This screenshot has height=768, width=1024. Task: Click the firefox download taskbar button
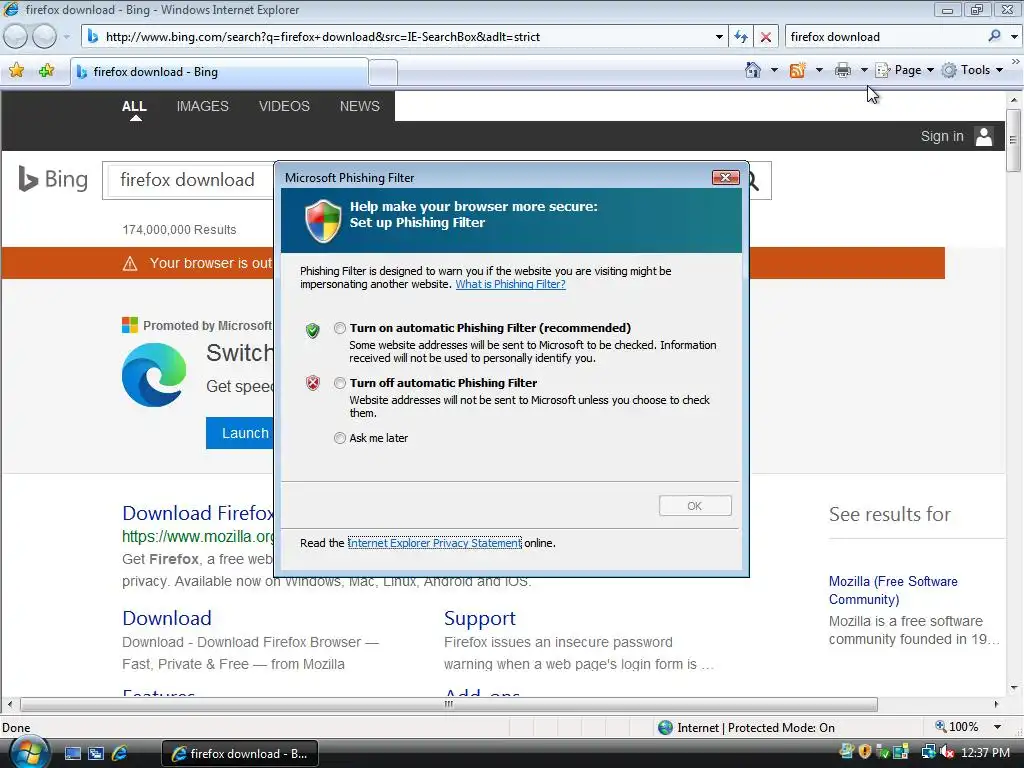click(239, 754)
